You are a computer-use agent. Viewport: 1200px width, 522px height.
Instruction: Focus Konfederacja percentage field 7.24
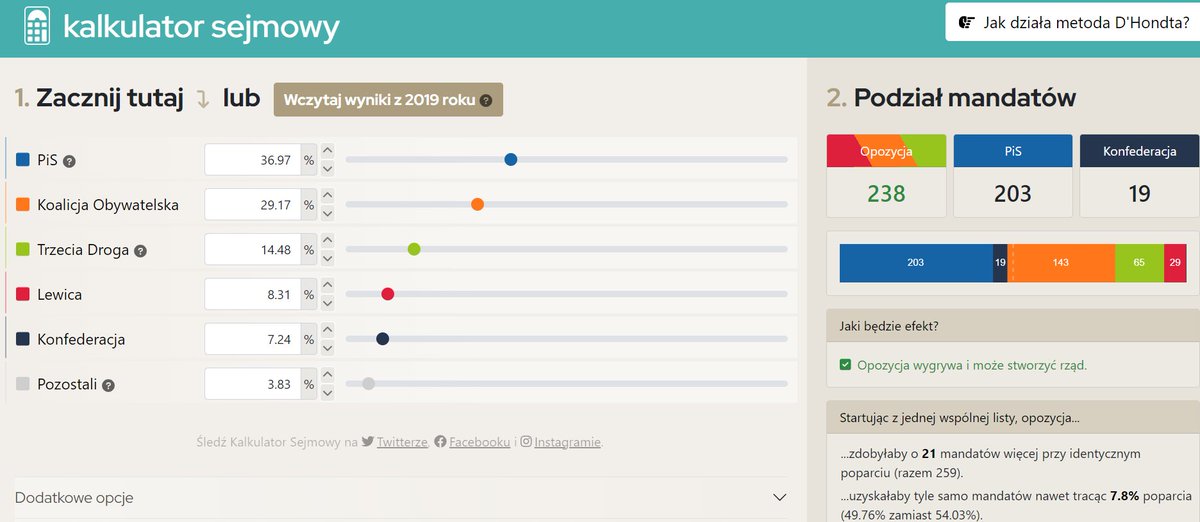[x=252, y=340]
